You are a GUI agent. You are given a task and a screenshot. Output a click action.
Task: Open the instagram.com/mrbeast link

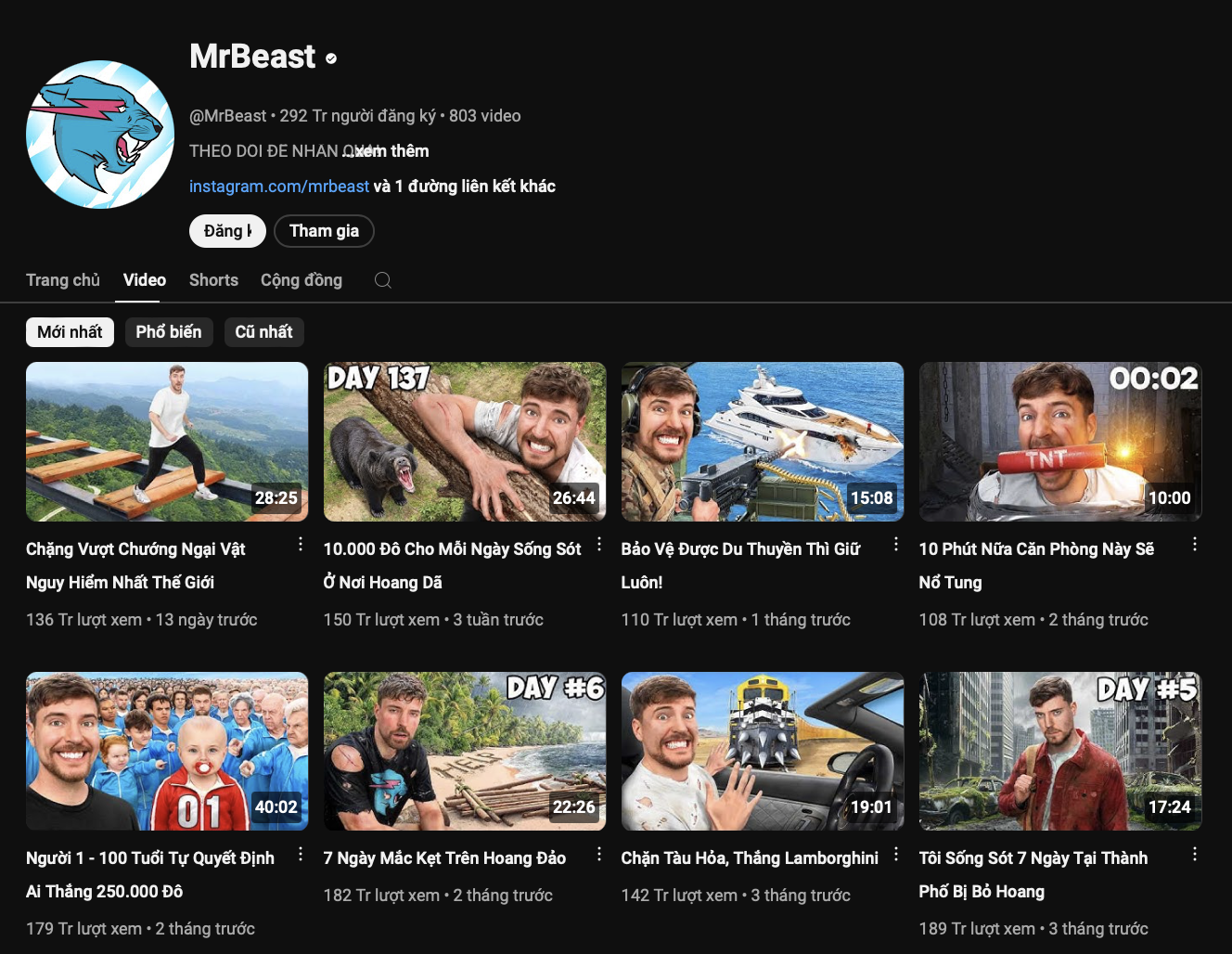279,187
